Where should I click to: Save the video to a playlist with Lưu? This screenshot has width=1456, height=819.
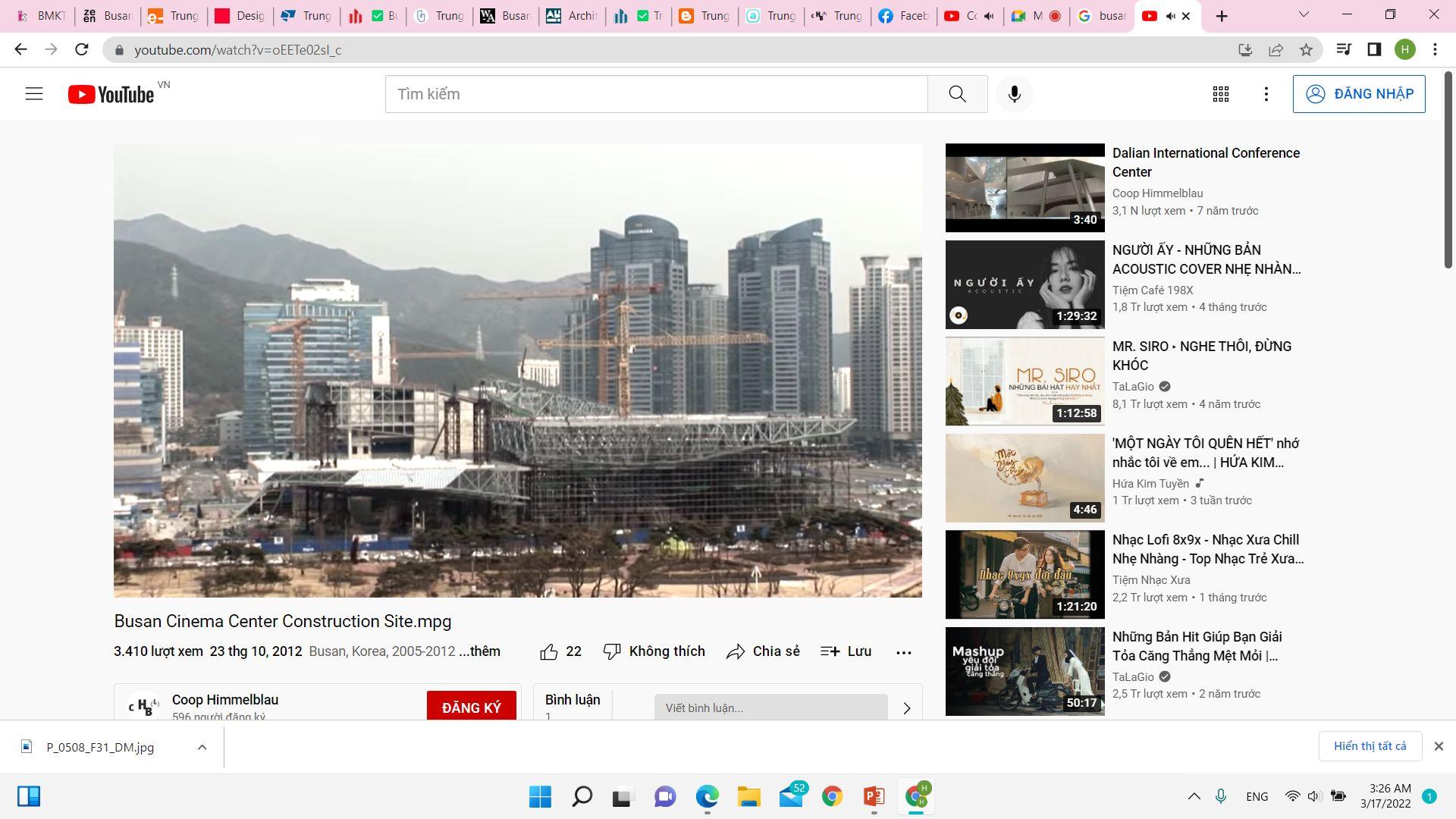click(846, 651)
